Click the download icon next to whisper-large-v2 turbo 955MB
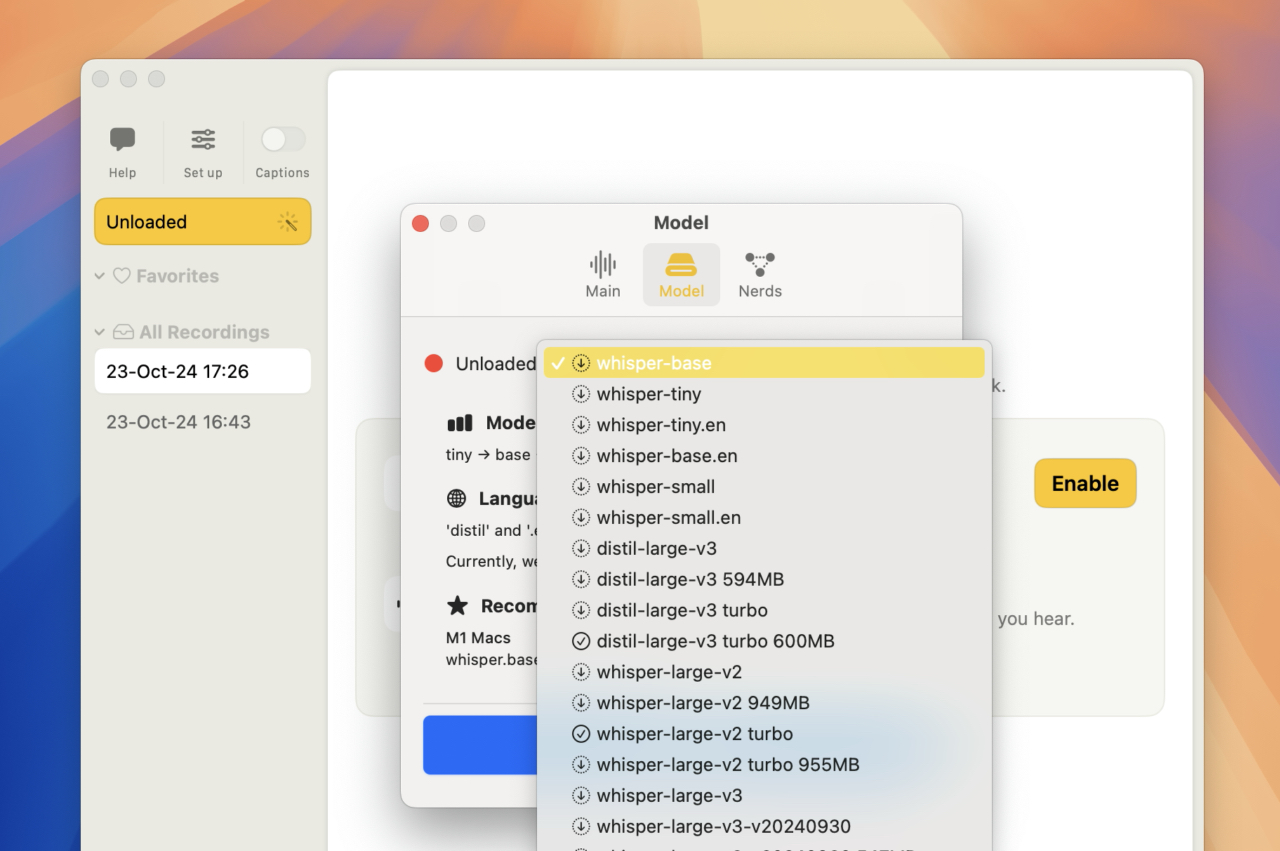 click(581, 765)
